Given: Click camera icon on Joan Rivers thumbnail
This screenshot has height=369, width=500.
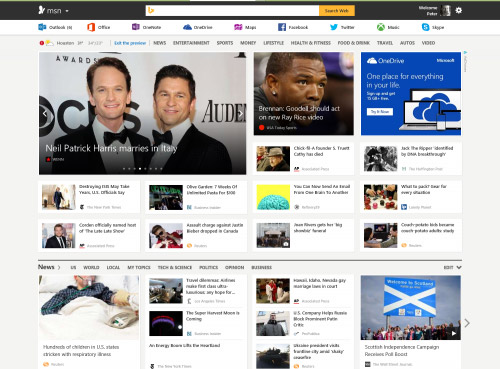Looking at the screenshot, I should pos(286,244).
